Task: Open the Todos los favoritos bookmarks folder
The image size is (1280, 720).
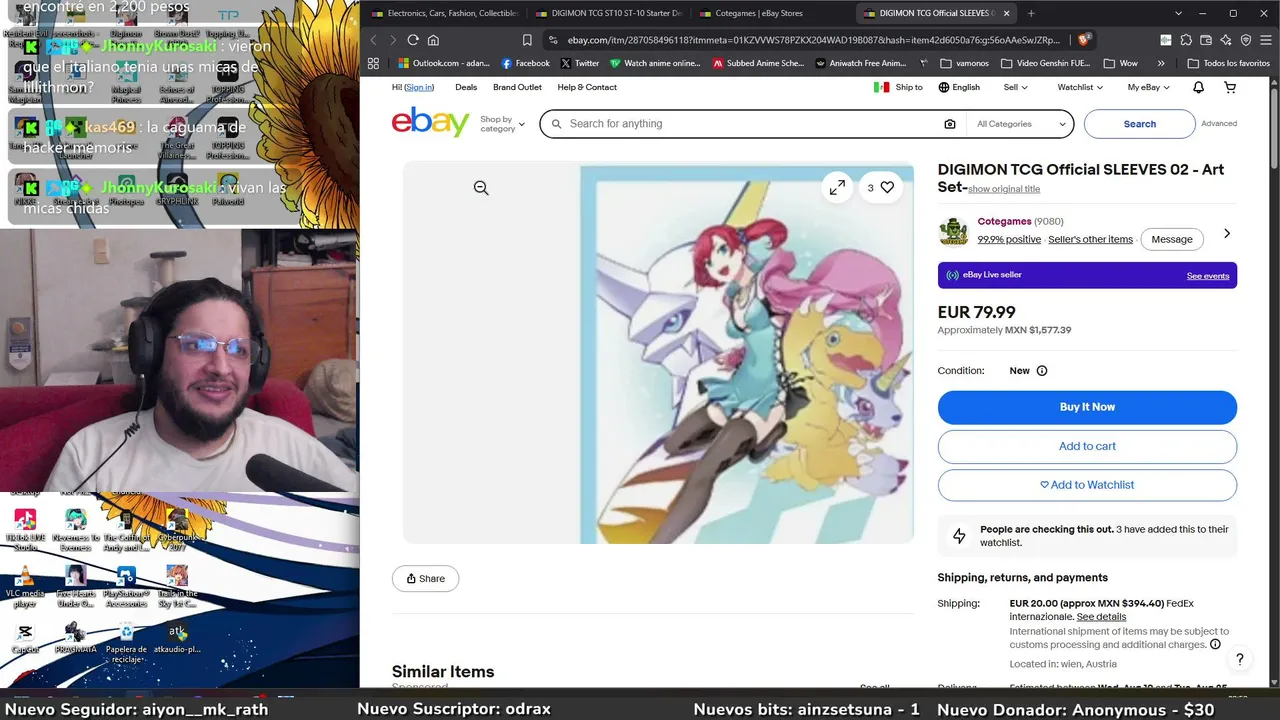Action: click(1229, 63)
